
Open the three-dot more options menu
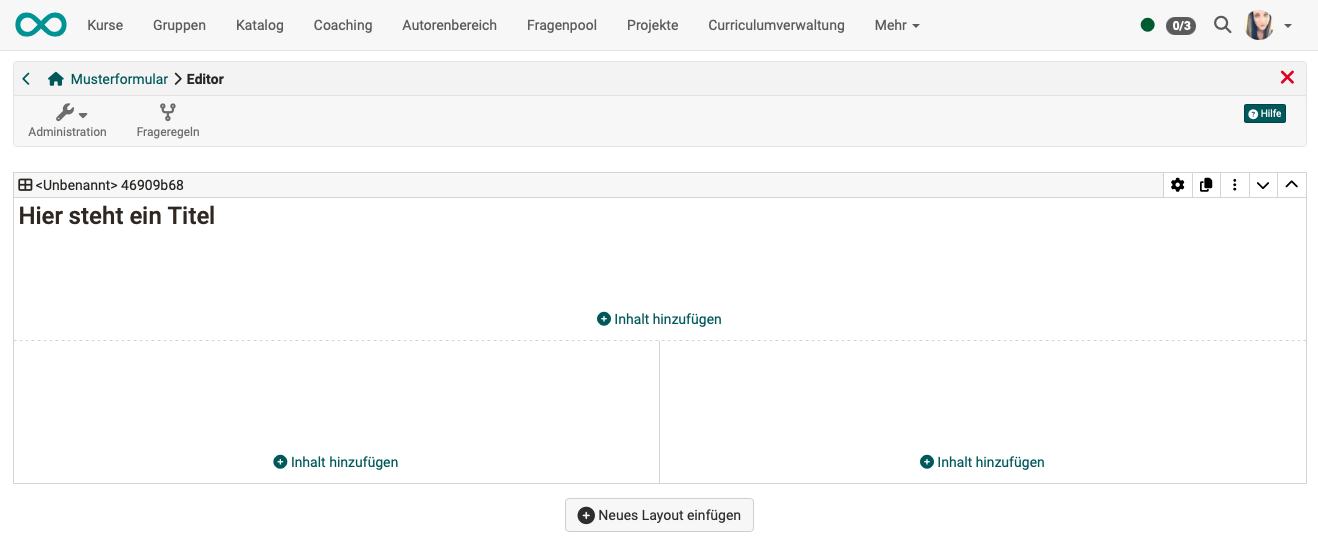tap(1235, 185)
